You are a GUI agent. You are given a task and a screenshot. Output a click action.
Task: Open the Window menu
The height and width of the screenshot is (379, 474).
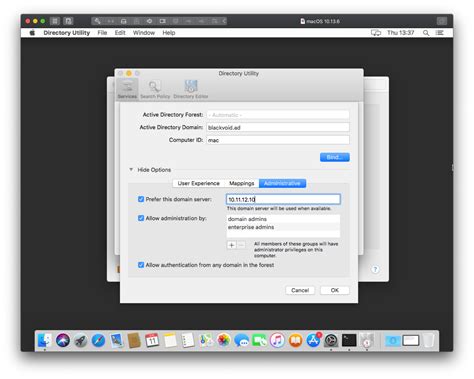(x=144, y=33)
